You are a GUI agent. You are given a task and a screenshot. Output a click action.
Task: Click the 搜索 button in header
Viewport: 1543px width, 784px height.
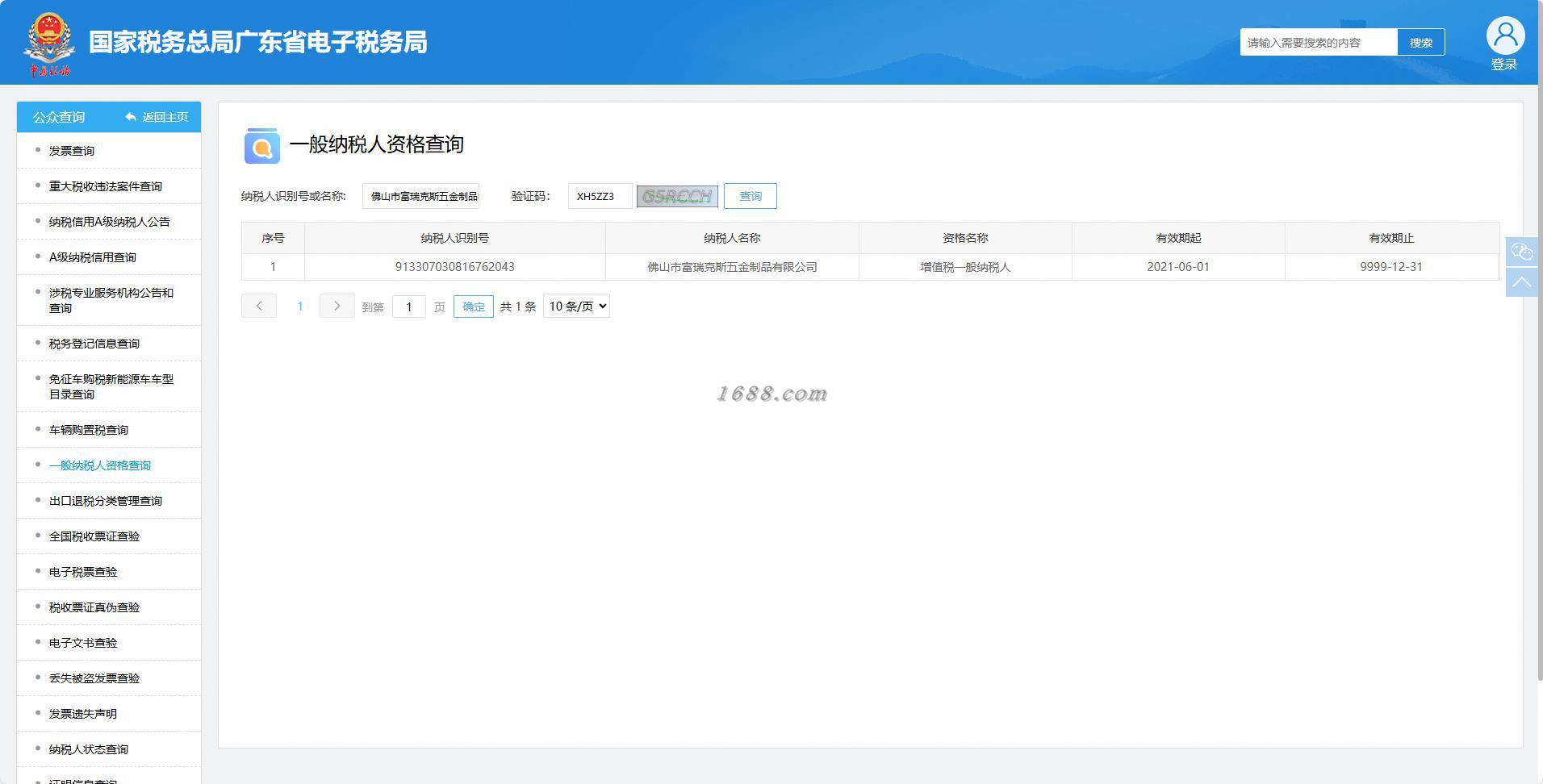1421,43
